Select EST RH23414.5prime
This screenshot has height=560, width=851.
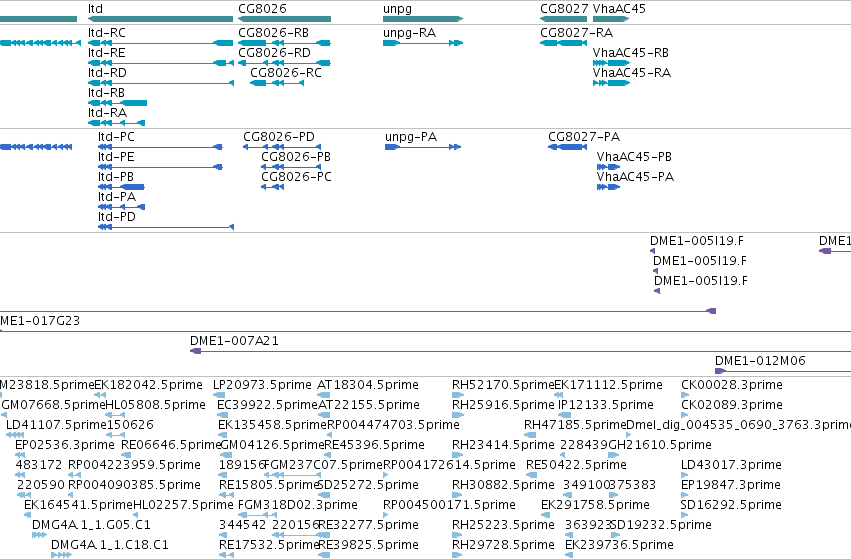[503, 445]
